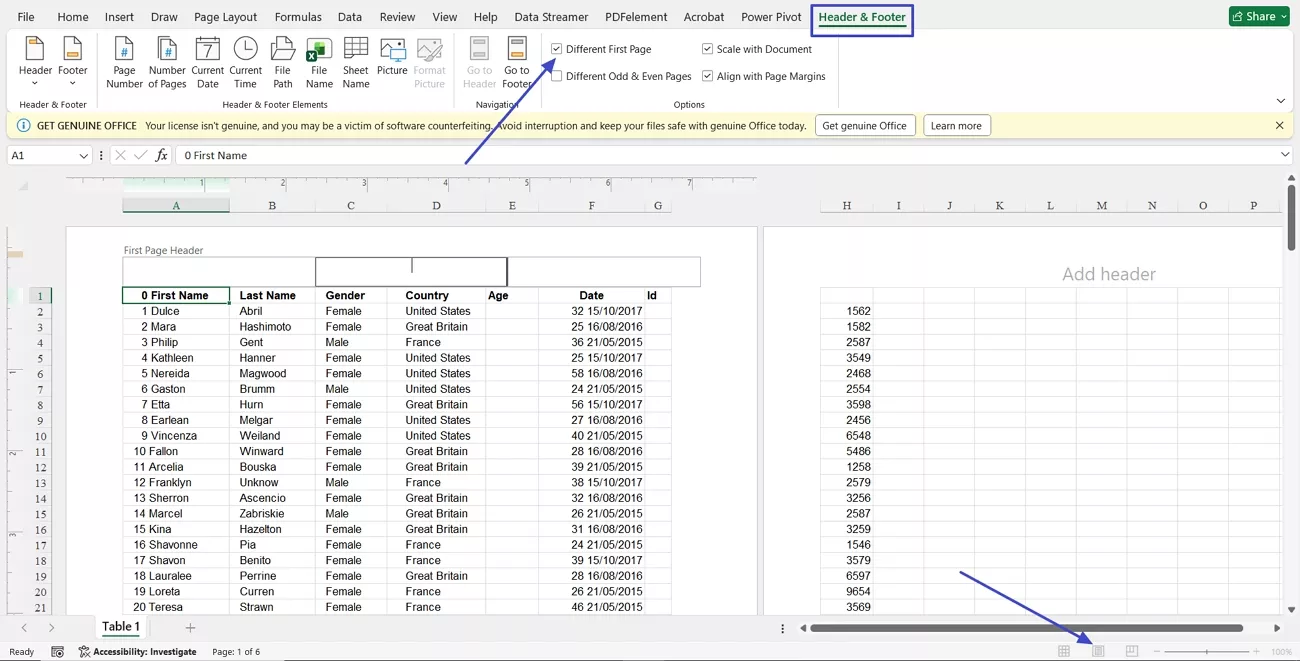Insert a Picture into the header
This screenshot has height=661, width=1300.
point(392,62)
